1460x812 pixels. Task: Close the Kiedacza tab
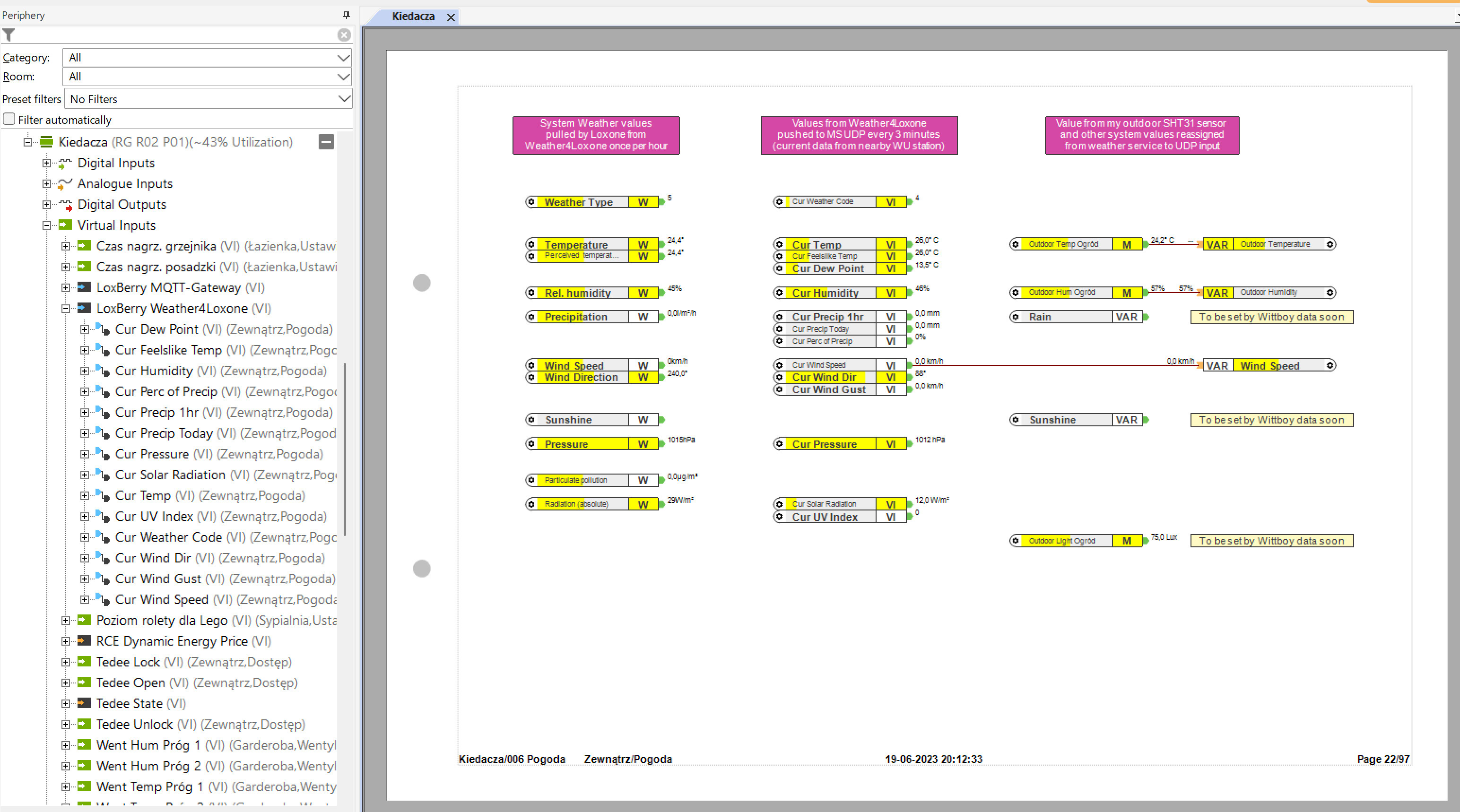451,17
